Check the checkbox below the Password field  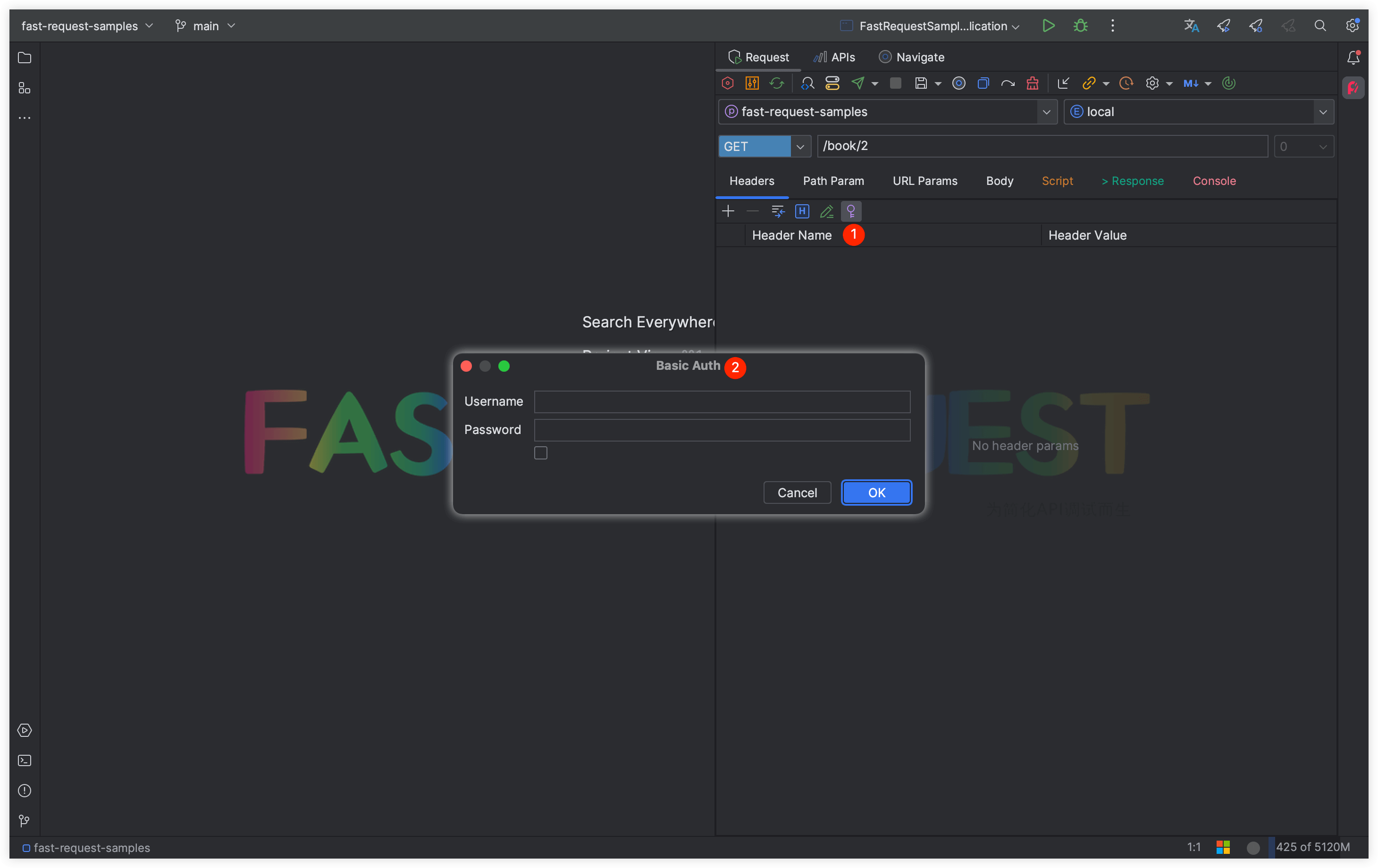(x=540, y=452)
